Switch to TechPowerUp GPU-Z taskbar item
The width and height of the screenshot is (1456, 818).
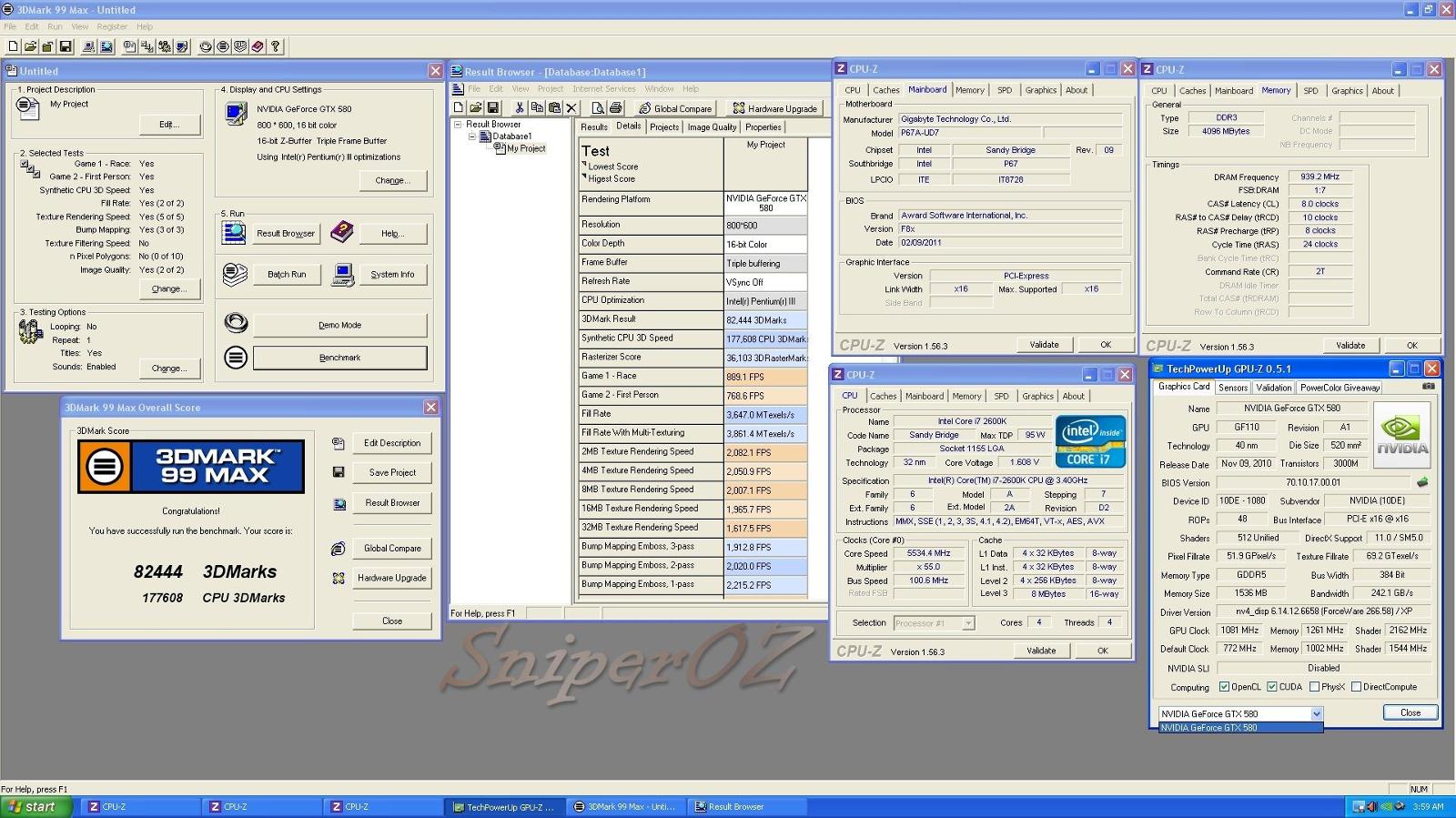click(x=505, y=806)
